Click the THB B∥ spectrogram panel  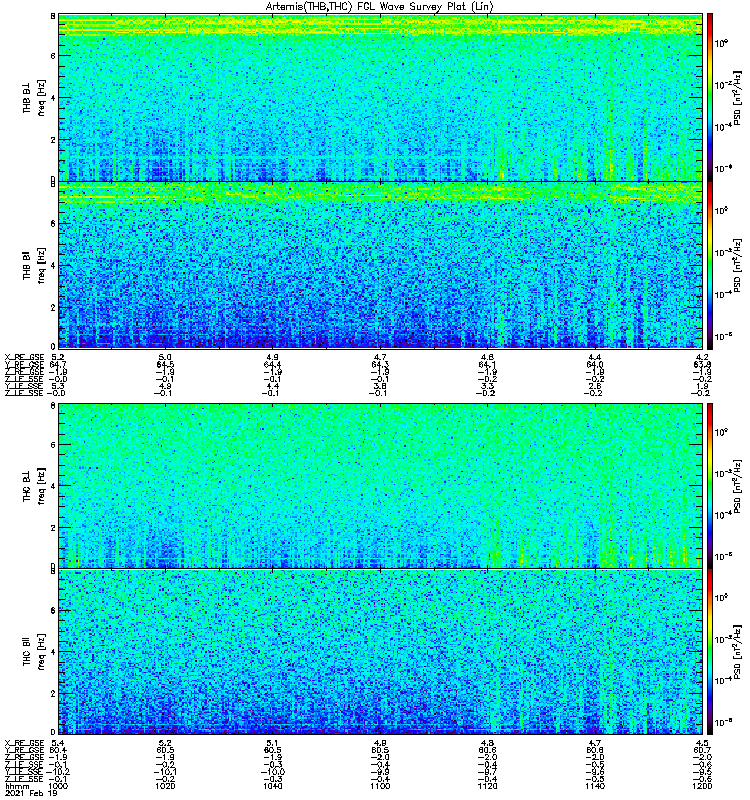[x=381, y=265]
